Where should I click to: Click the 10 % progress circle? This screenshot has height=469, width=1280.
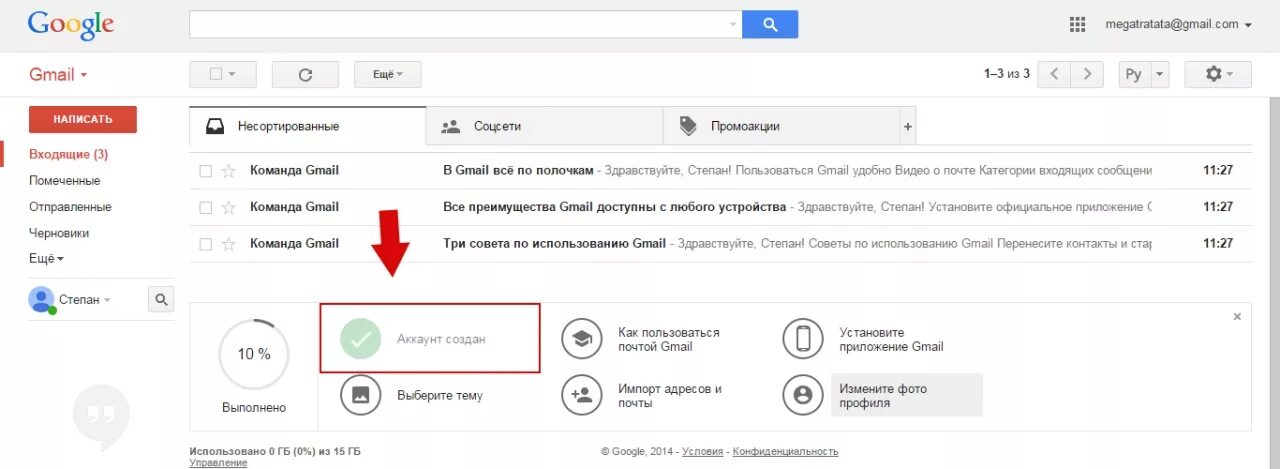click(x=254, y=354)
